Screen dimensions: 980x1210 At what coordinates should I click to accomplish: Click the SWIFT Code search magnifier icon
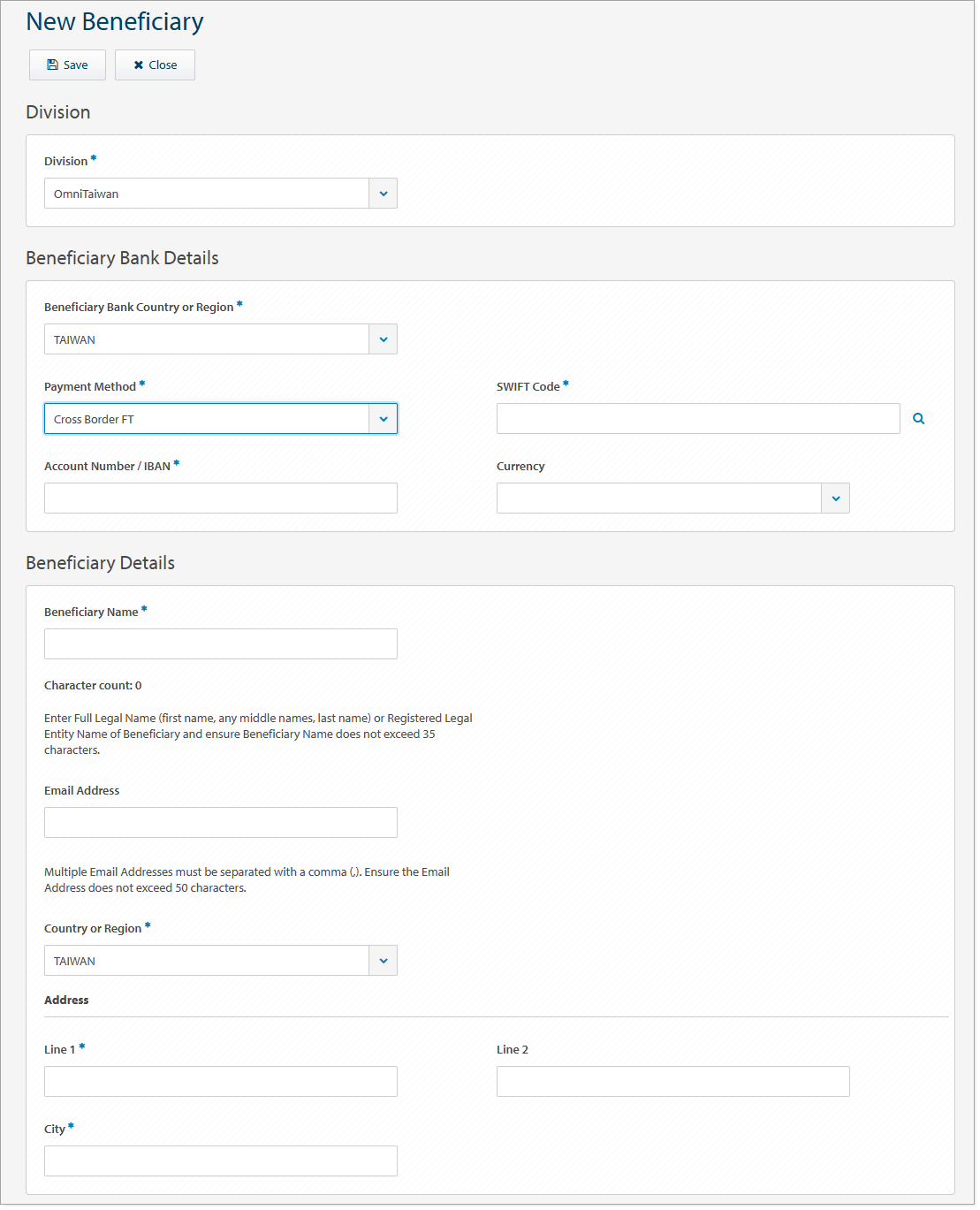coord(918,419)
